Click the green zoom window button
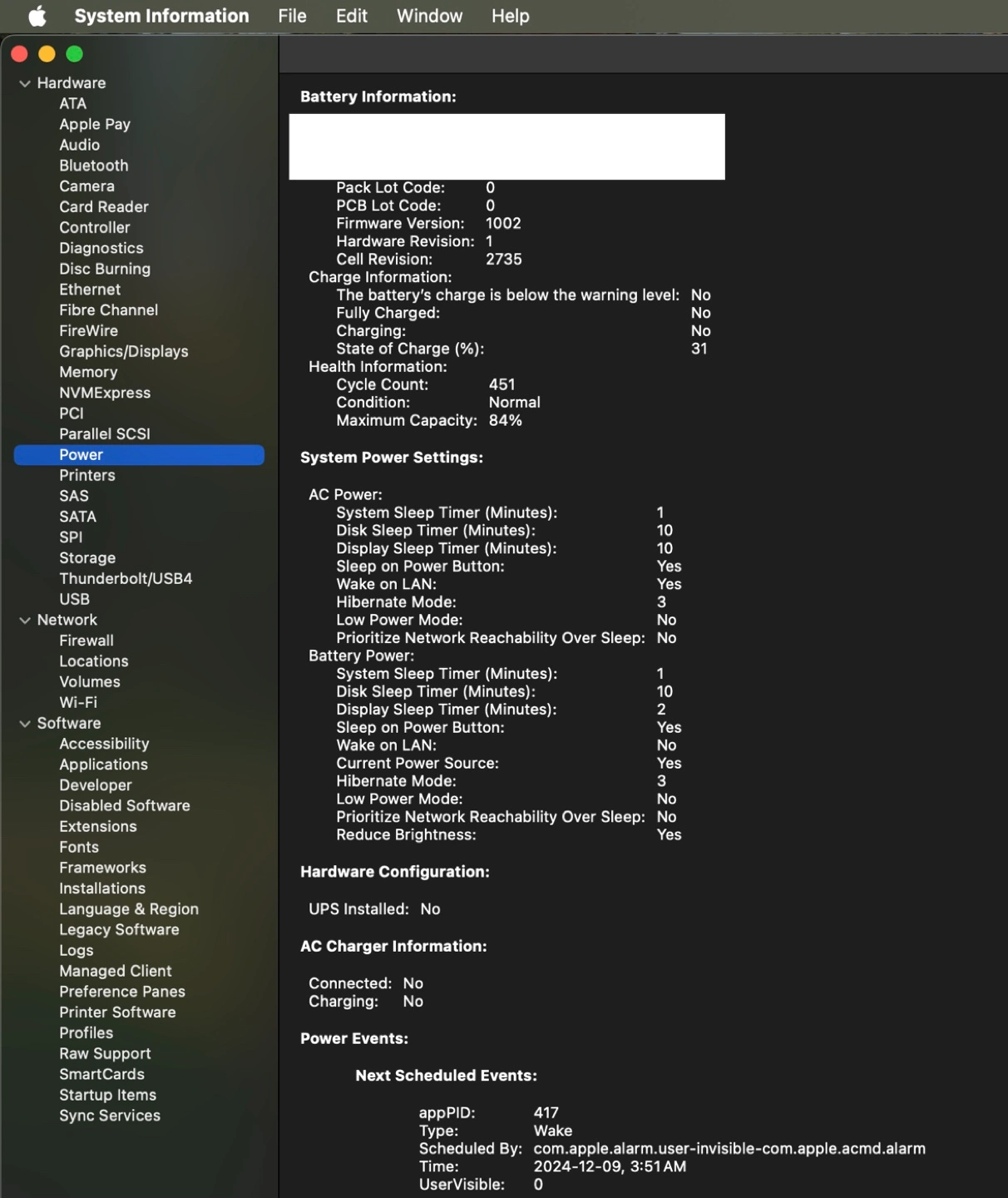1008x1198 pixels. pyautogui.click(x=75, y=54)
